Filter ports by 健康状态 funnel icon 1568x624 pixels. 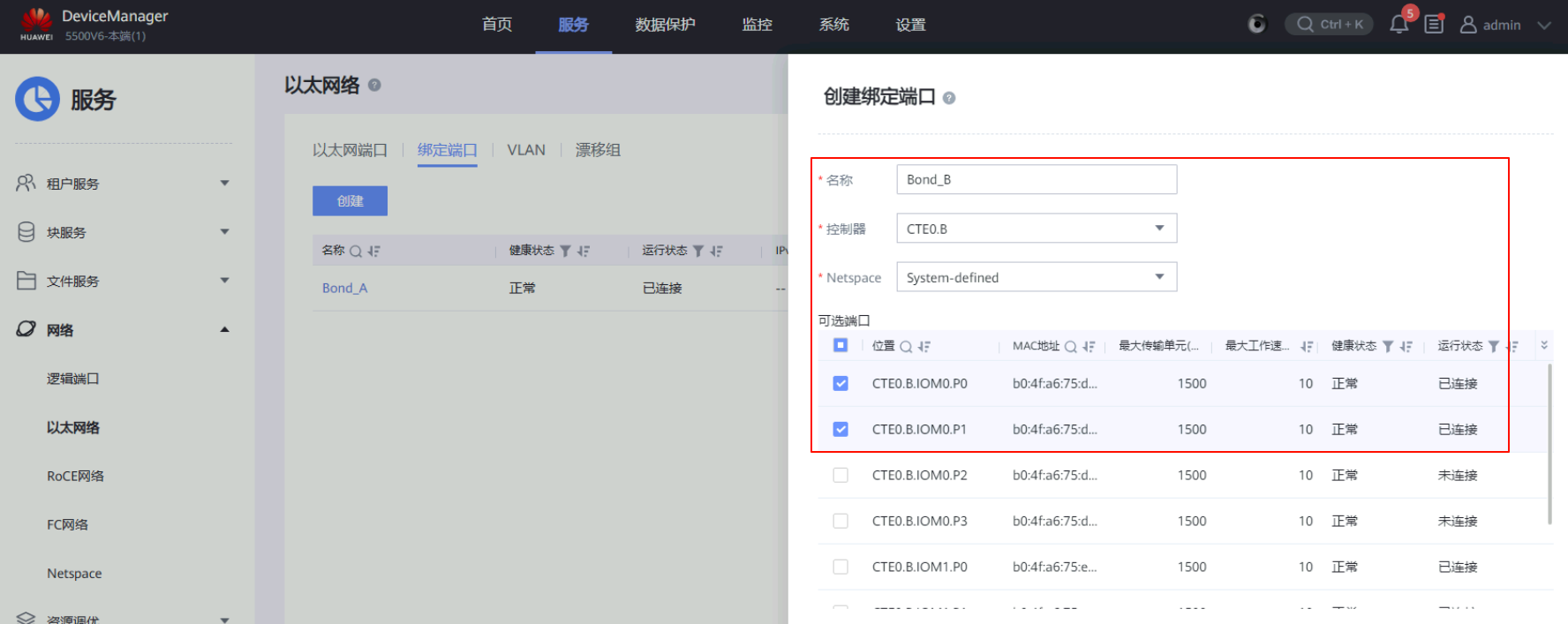click(x=1388, y=347)
